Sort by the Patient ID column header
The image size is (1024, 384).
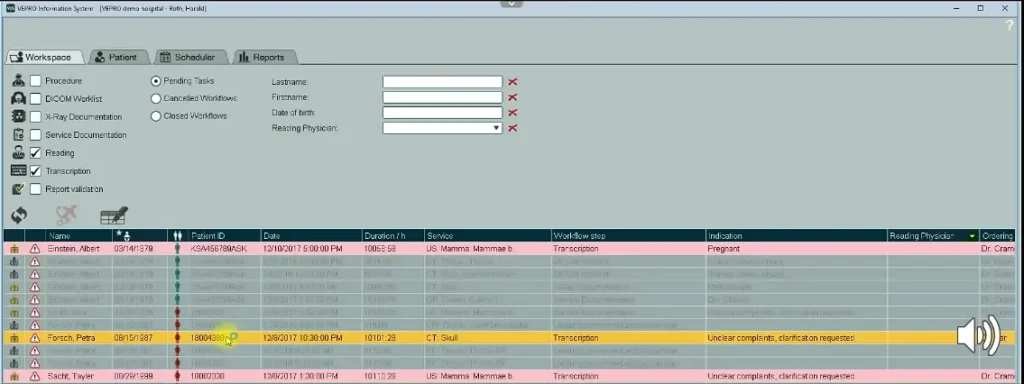coord(225,236)
